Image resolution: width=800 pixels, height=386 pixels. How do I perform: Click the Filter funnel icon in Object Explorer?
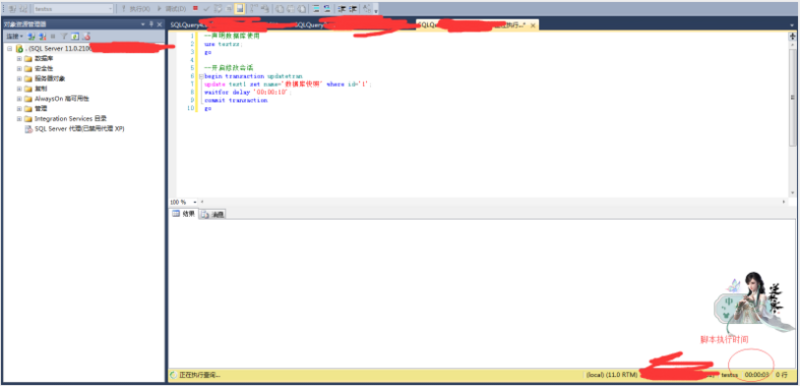click(x=64, y=36)
